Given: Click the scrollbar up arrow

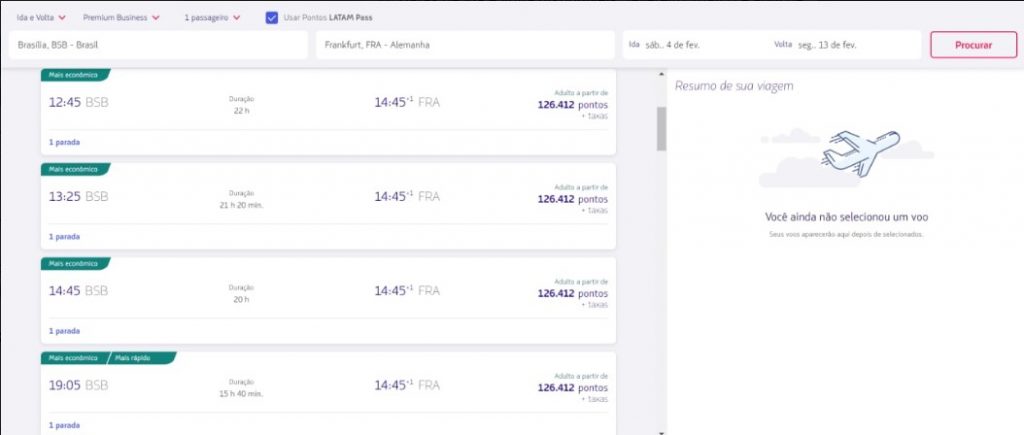Looking at the screenshot, I should (661, 74).
